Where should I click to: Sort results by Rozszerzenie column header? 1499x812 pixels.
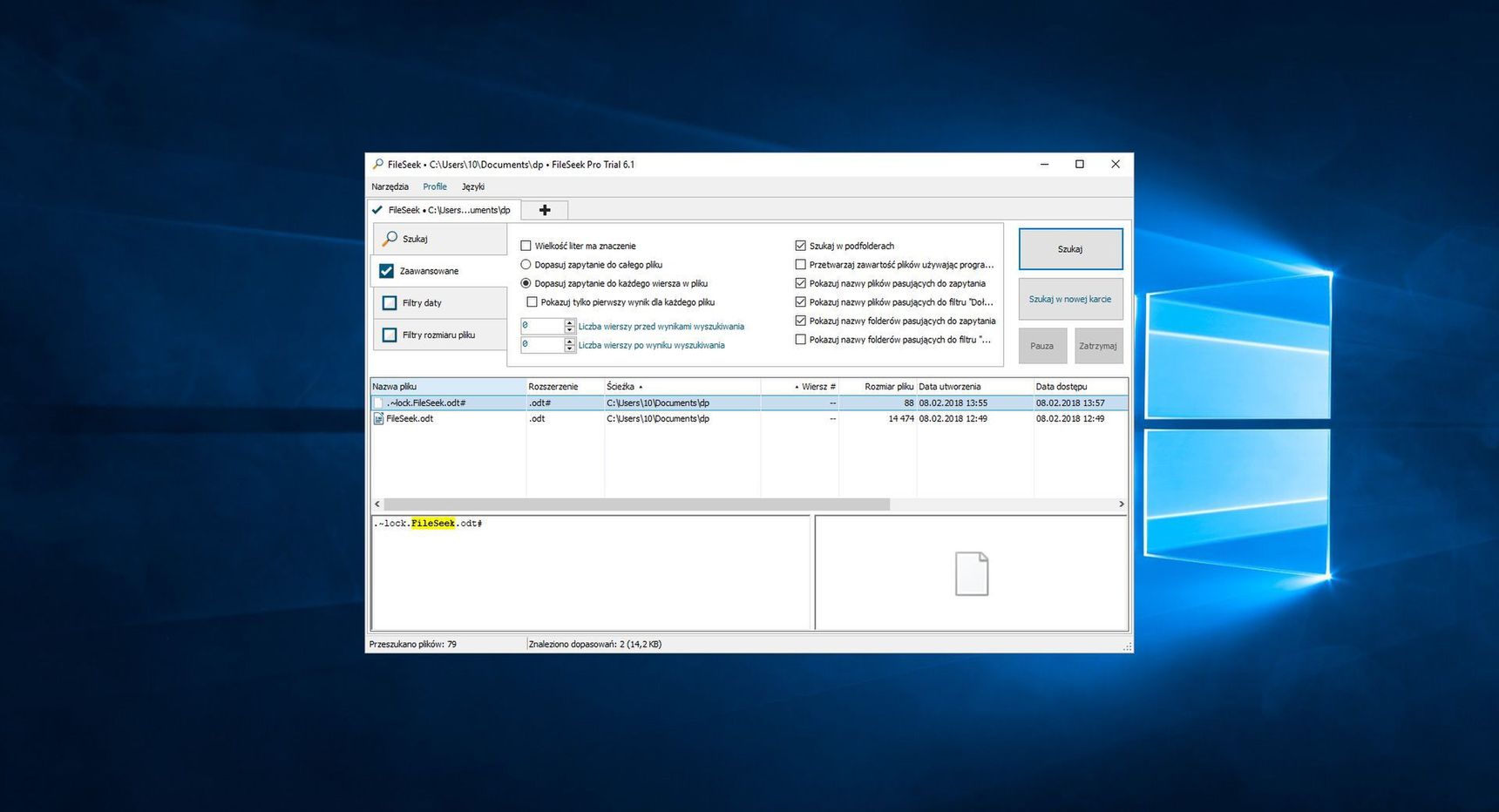tap(565, 387)
